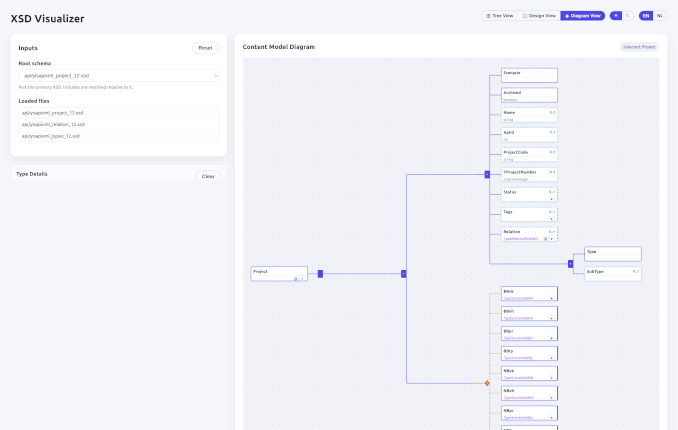678x430 pixels.
Task: Click the sequence connector before Type and SubType
Action: pos(570,263)
